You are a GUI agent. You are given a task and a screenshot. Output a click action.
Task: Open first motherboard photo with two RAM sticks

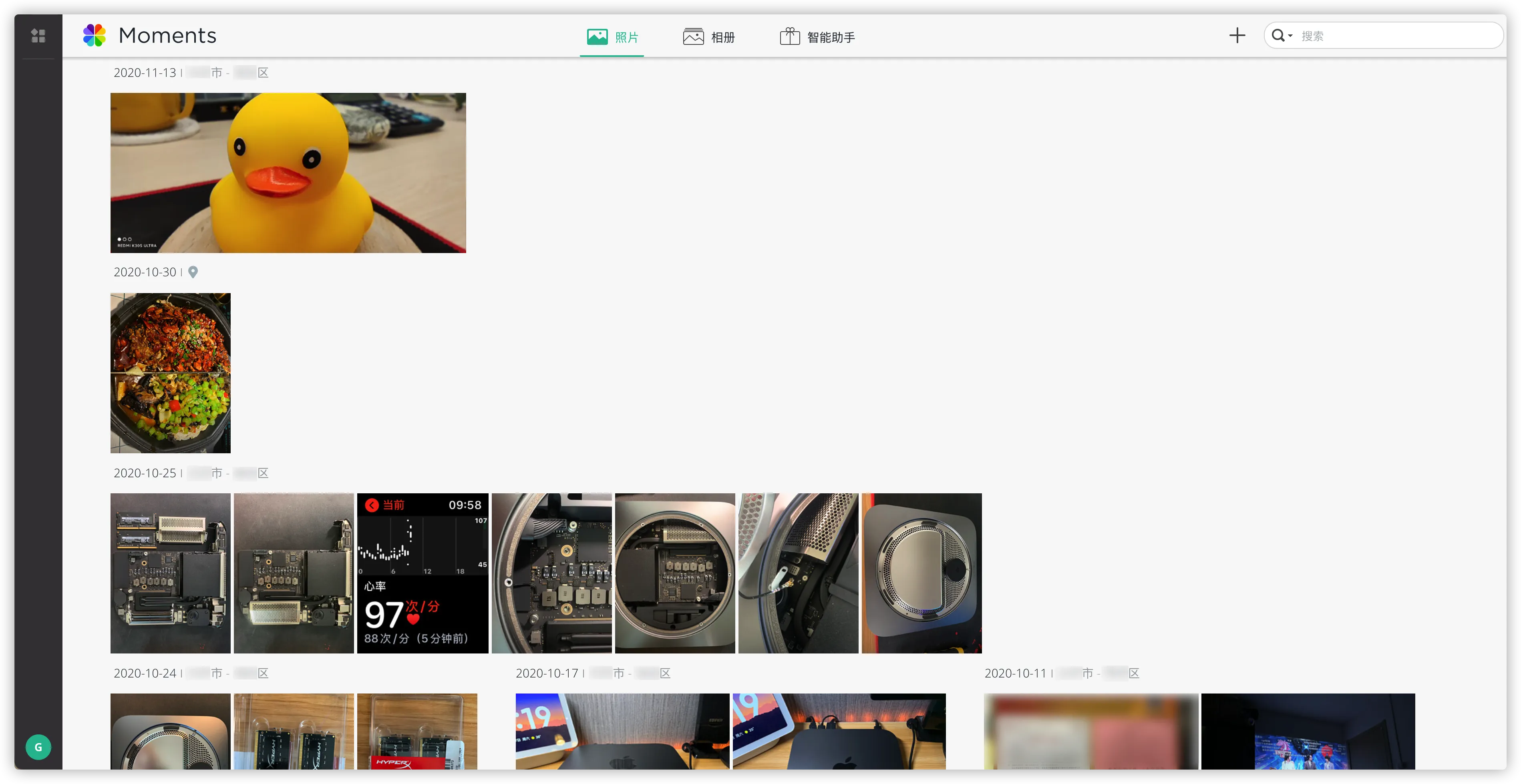tap(171, 573)
